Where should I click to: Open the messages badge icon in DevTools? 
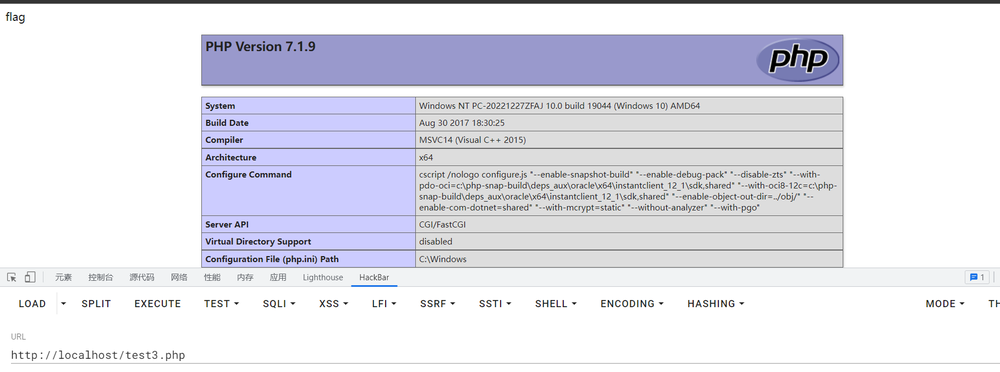click(976, 277)
